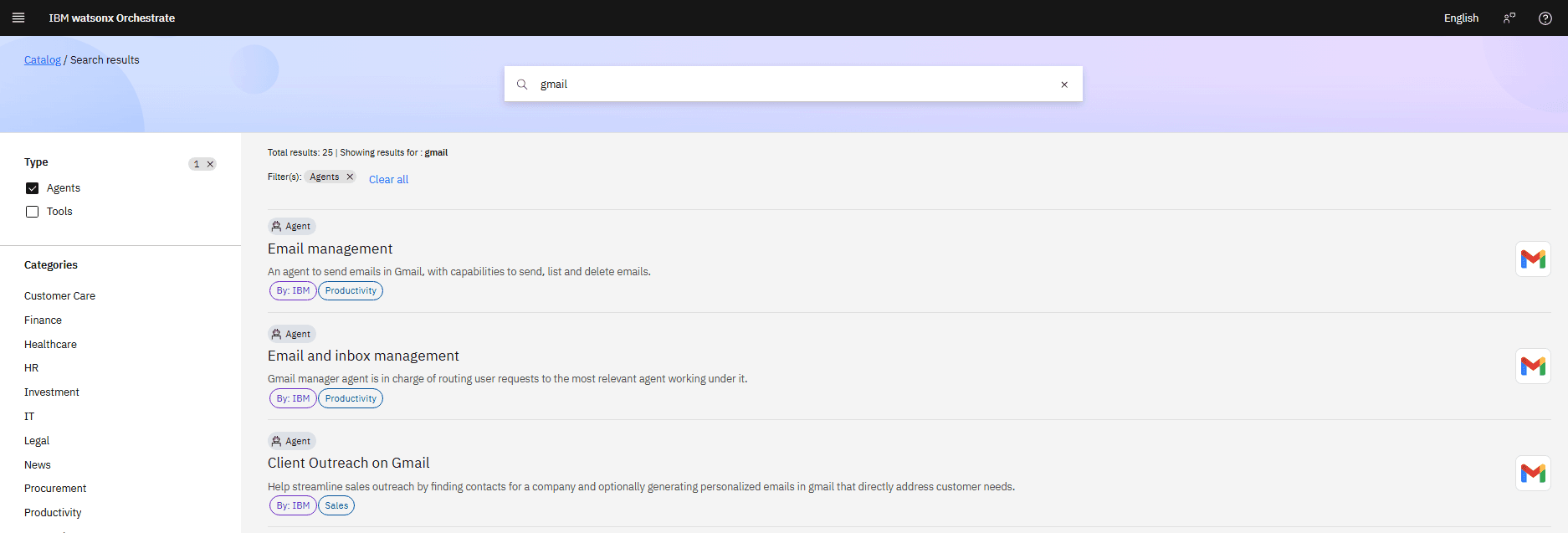Click the Gmail manager agent description text

[x=507, y=379]
